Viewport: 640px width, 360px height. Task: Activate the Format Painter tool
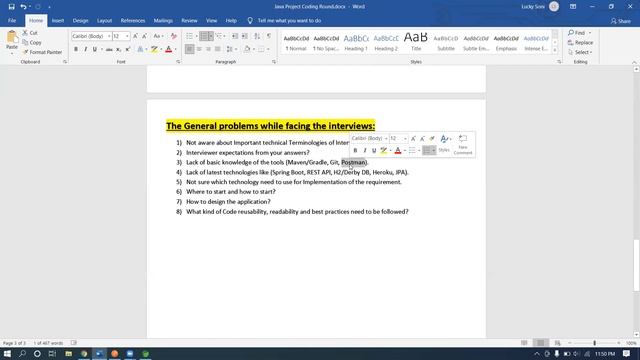(x=42, y=52)
